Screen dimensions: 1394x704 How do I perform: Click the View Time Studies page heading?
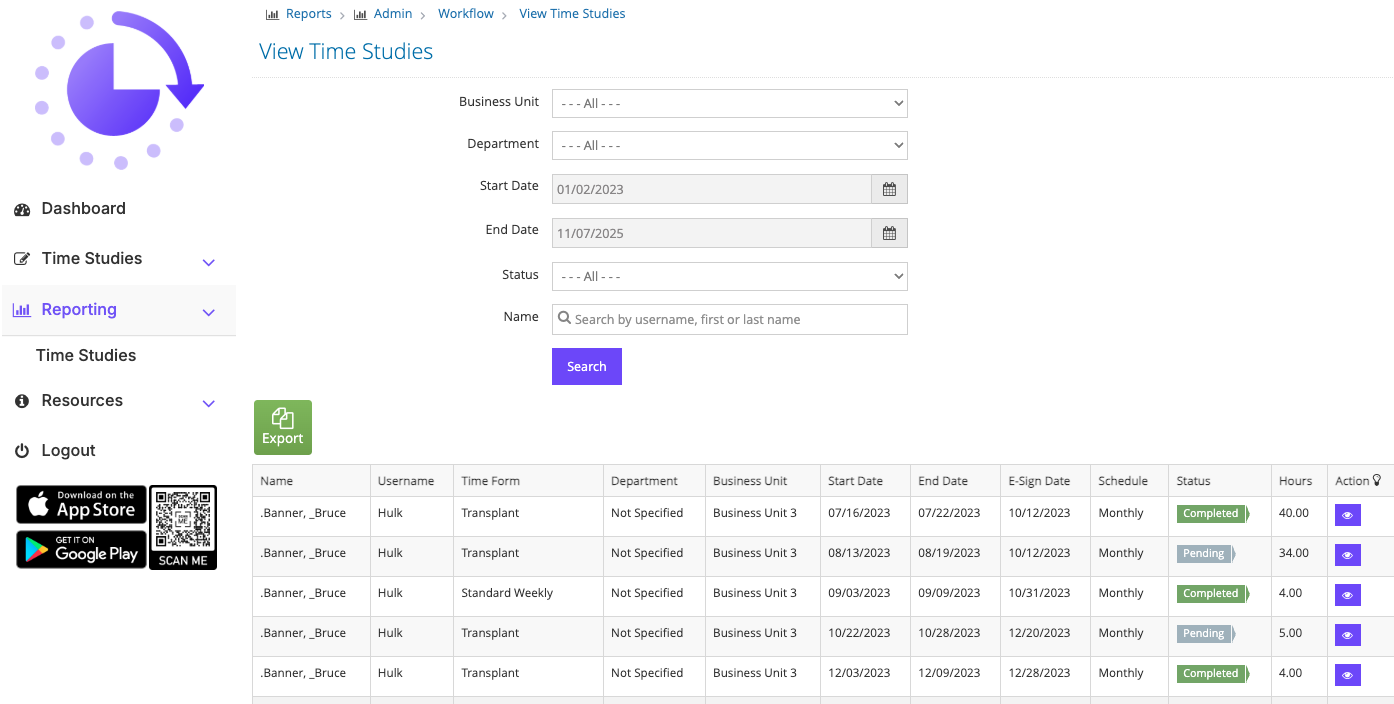[346, 52]
